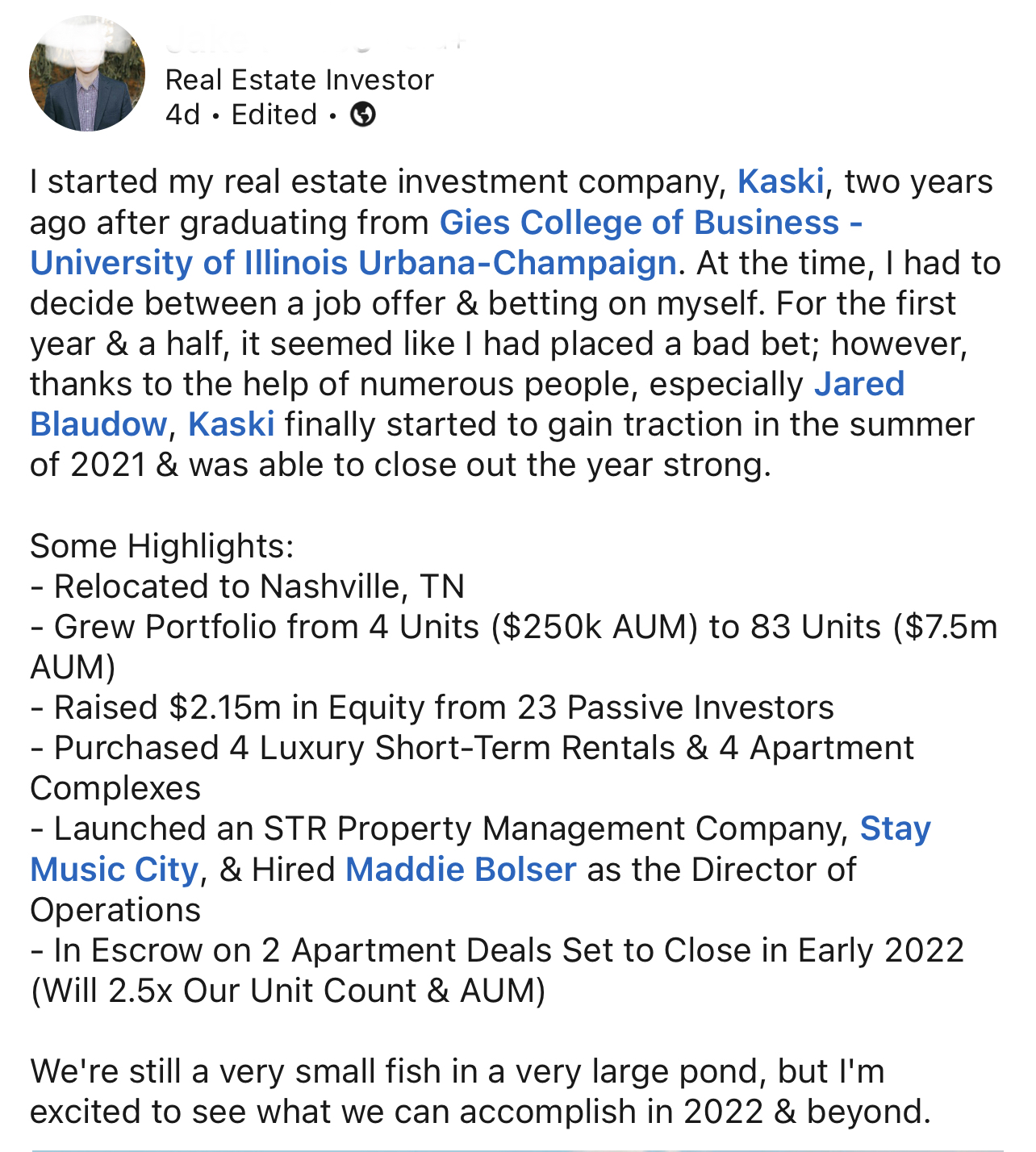This screenshot has height=1152, width=1036.
Task: Click the globe public visibility icon
Action: 363,115
